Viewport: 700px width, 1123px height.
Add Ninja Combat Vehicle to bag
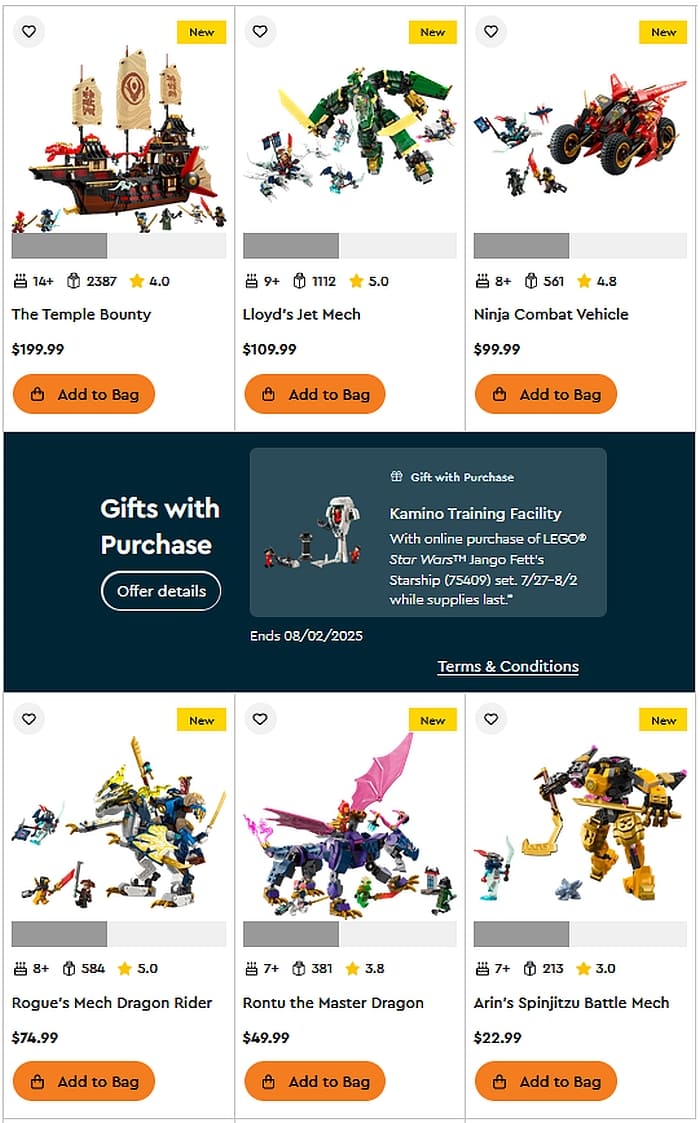[x=546, y=394]
